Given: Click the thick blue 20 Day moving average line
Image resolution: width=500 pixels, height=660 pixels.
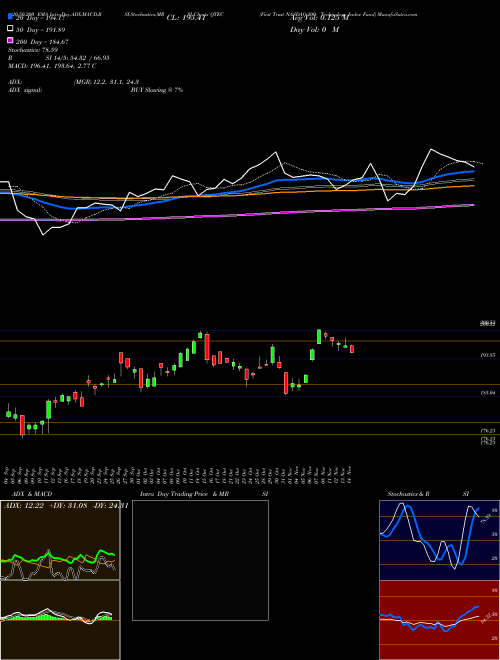Looking at the screenshot, I should tap(236, 192).
